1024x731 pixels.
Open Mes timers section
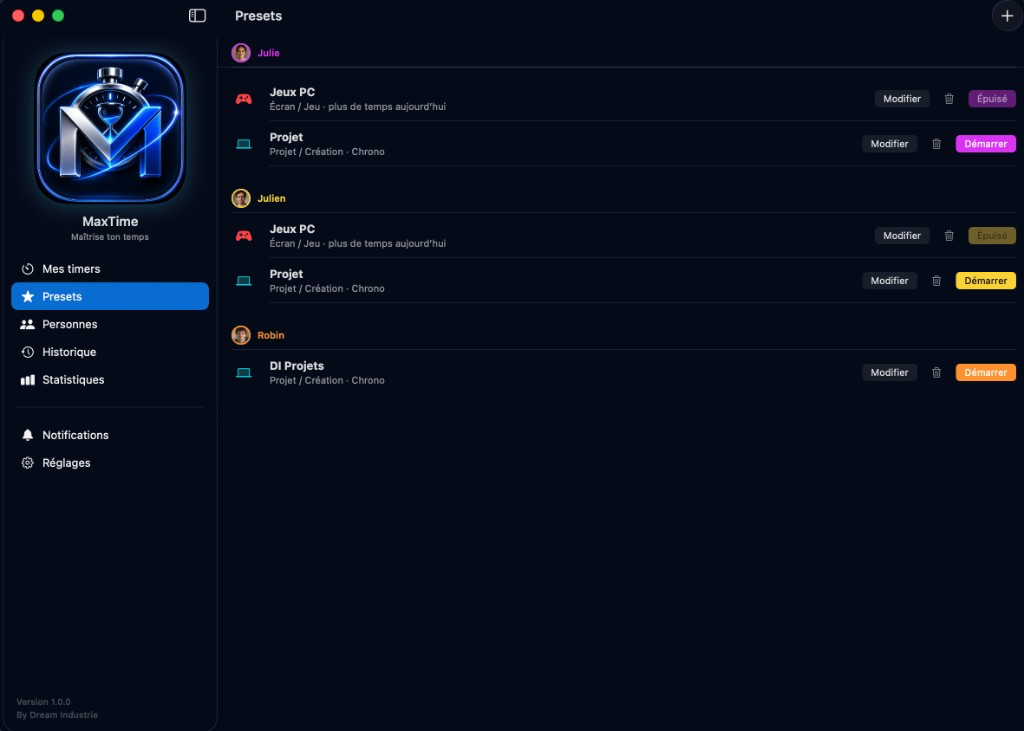[110, 268]
